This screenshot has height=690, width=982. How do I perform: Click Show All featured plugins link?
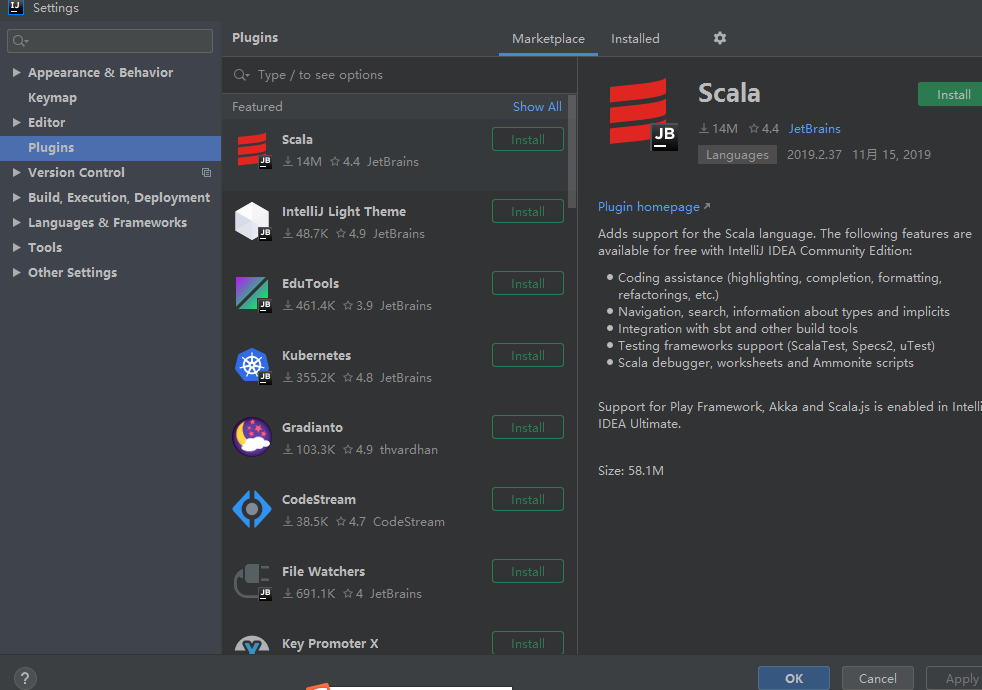(x=537, y=107)
